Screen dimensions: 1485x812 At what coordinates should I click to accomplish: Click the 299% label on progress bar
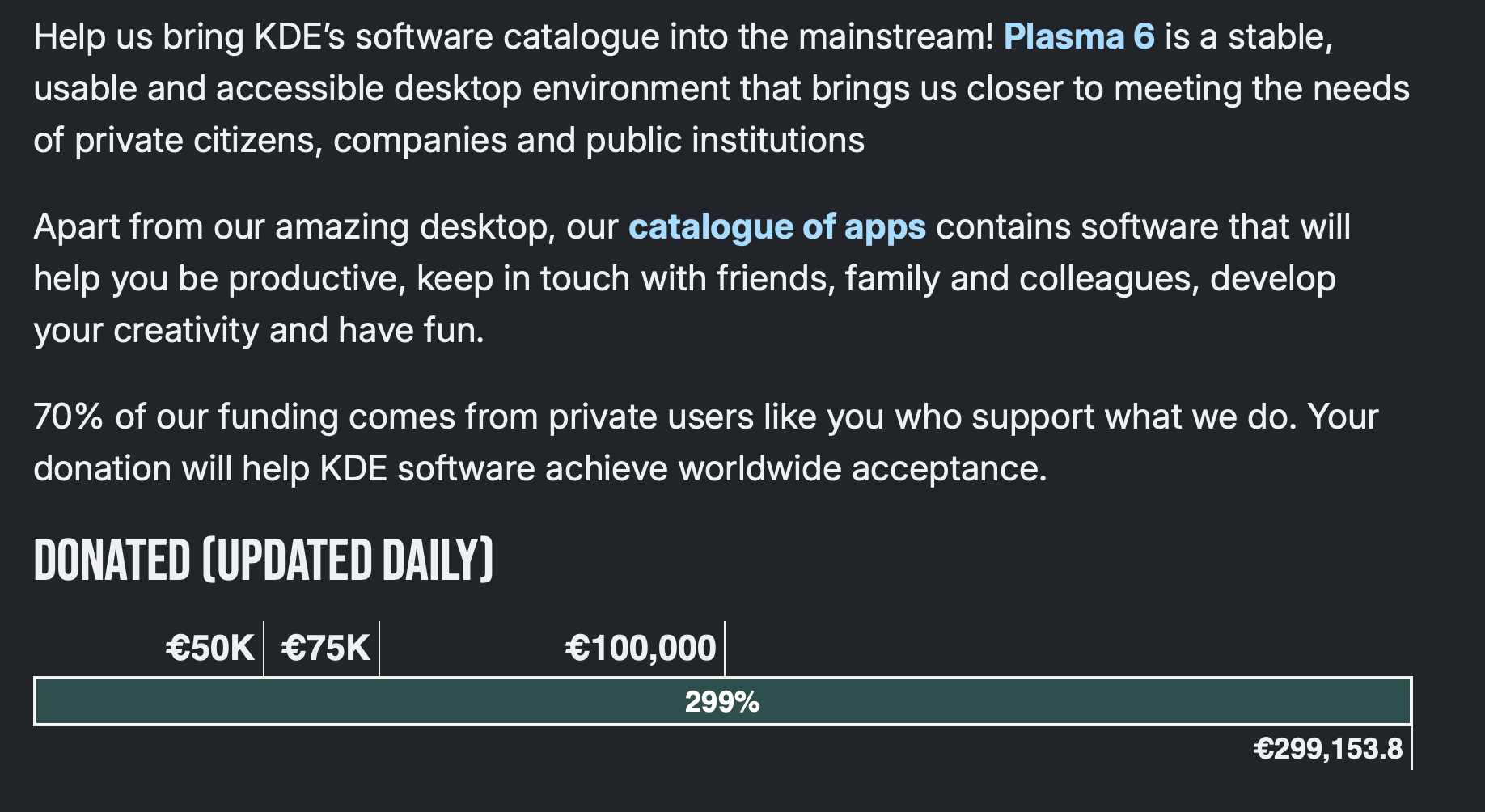[721, 702]
